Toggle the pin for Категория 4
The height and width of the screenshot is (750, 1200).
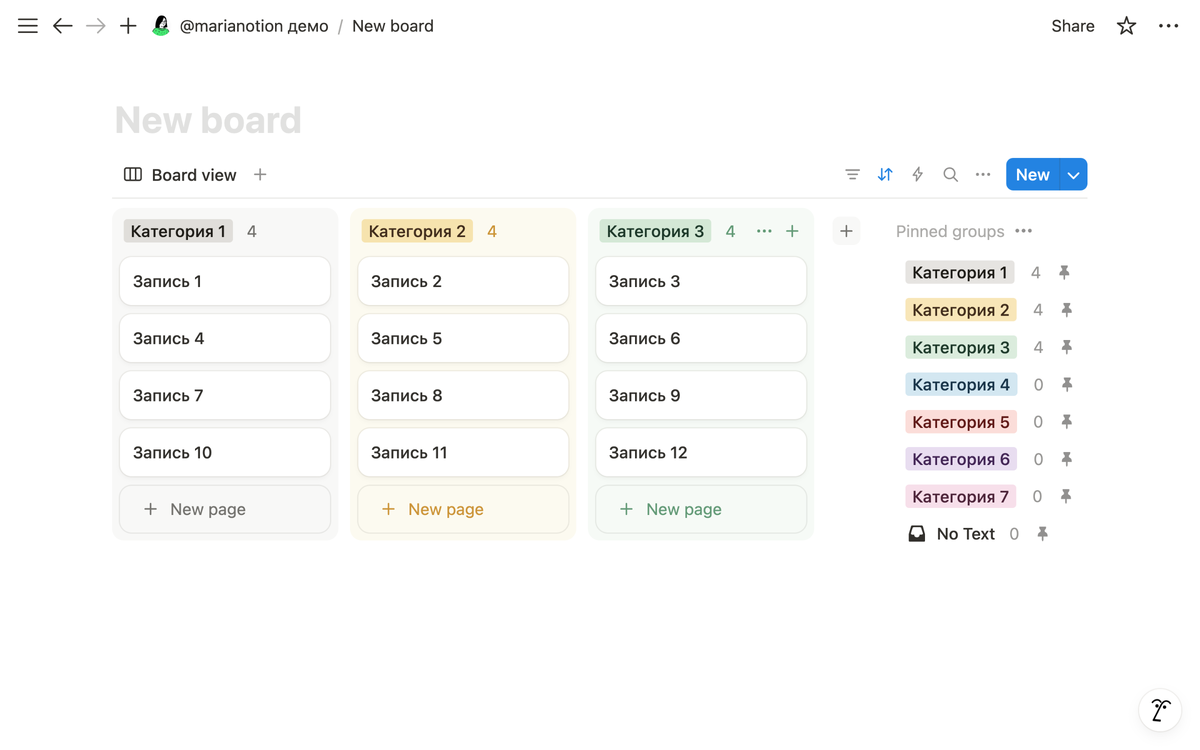pyautogui.click(x=1066, y=384)
